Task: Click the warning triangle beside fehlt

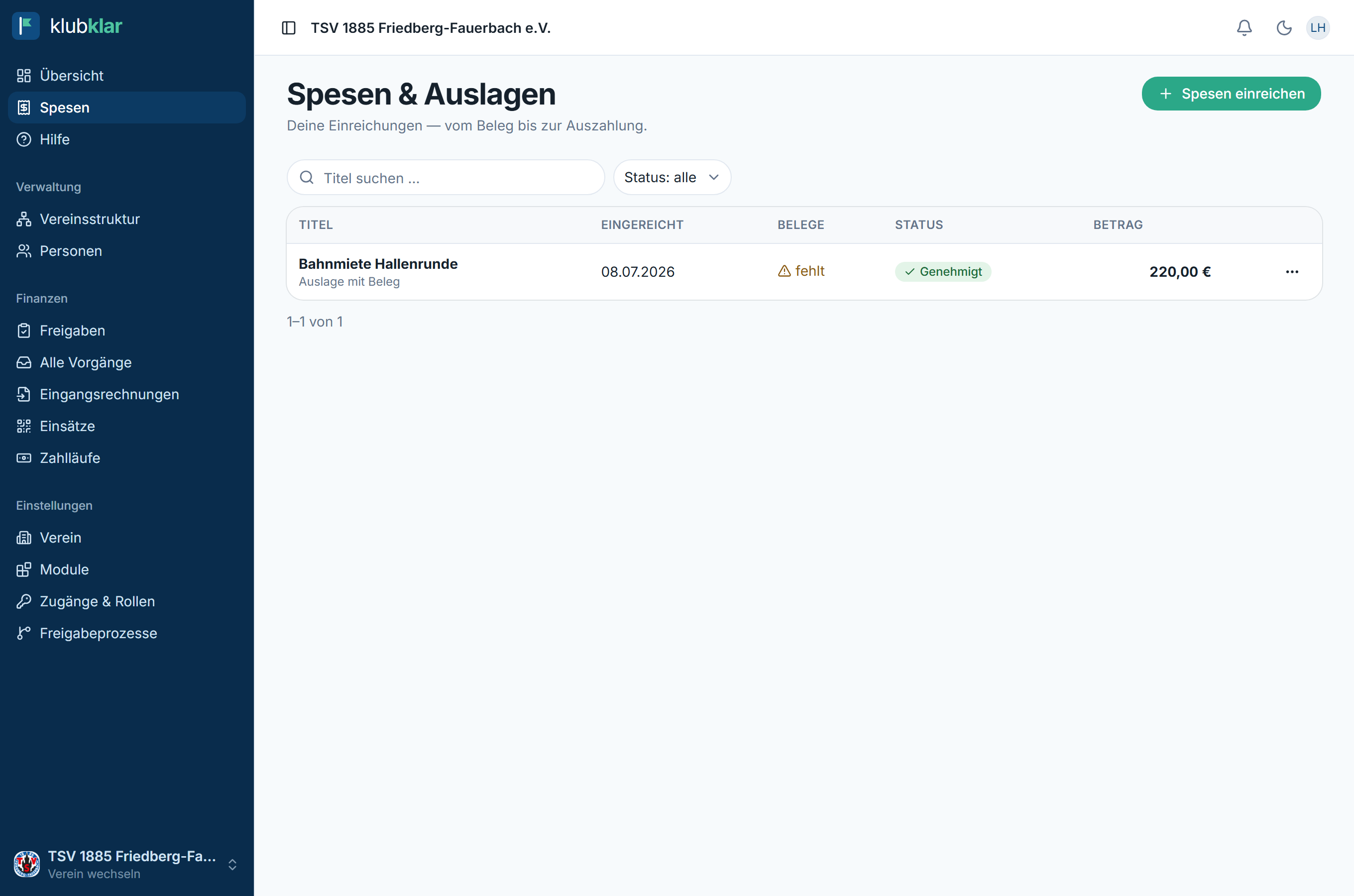Action: (785, 271)
